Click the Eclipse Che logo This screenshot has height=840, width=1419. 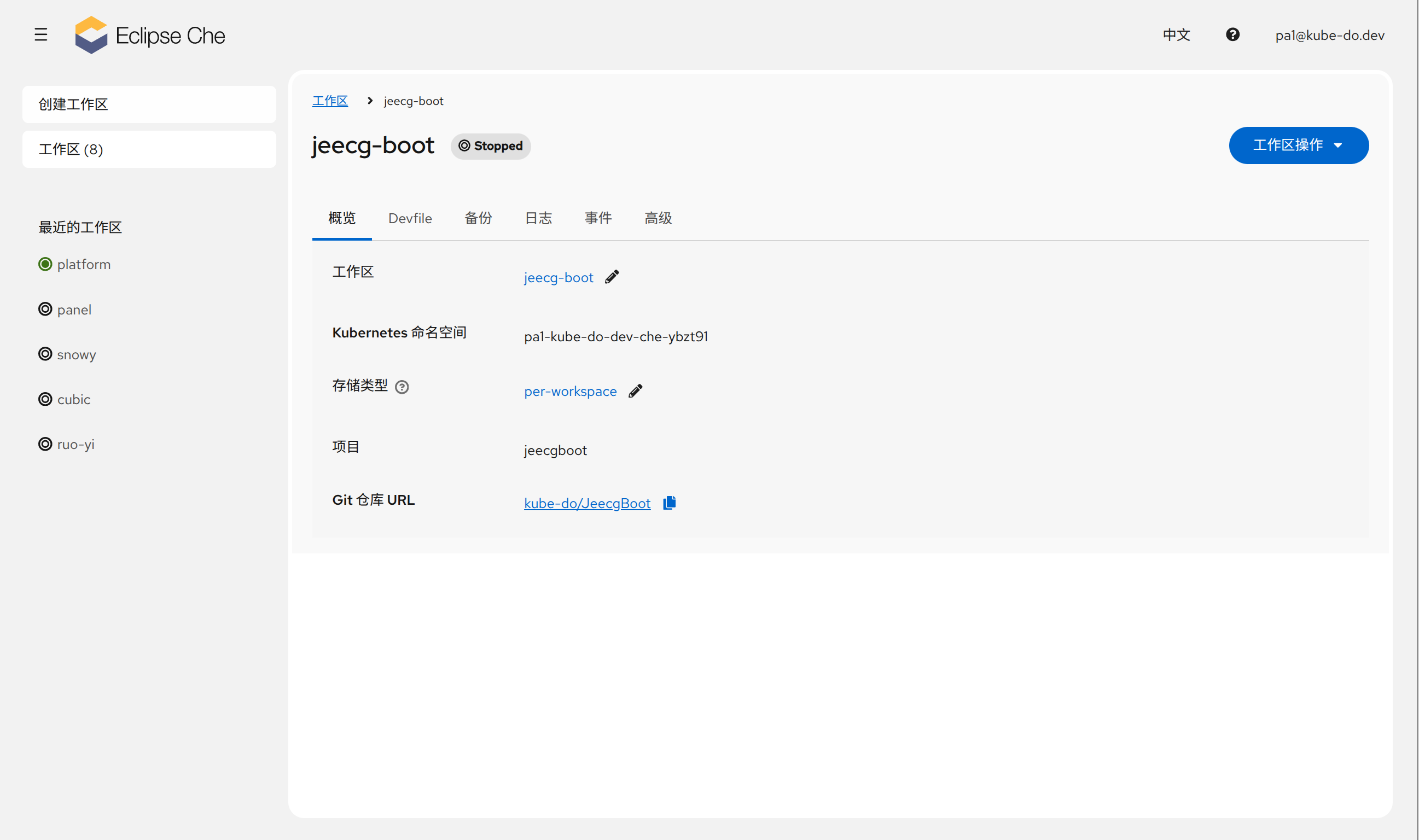point(150,35)
